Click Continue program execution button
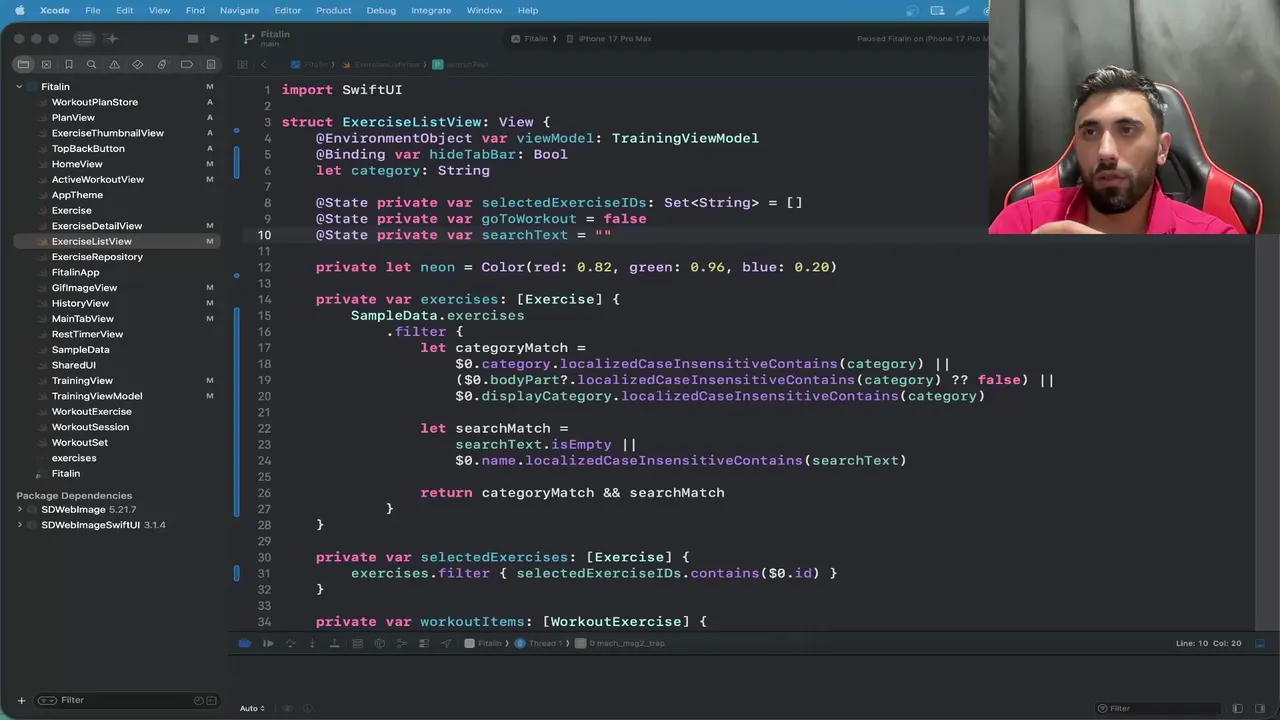 [268, 644]
